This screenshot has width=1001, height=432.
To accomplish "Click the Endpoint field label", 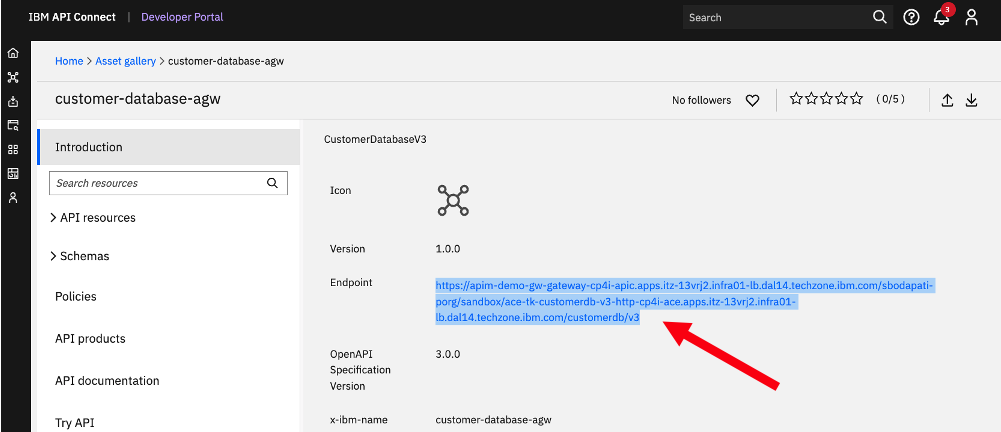I will click(350, 282).
